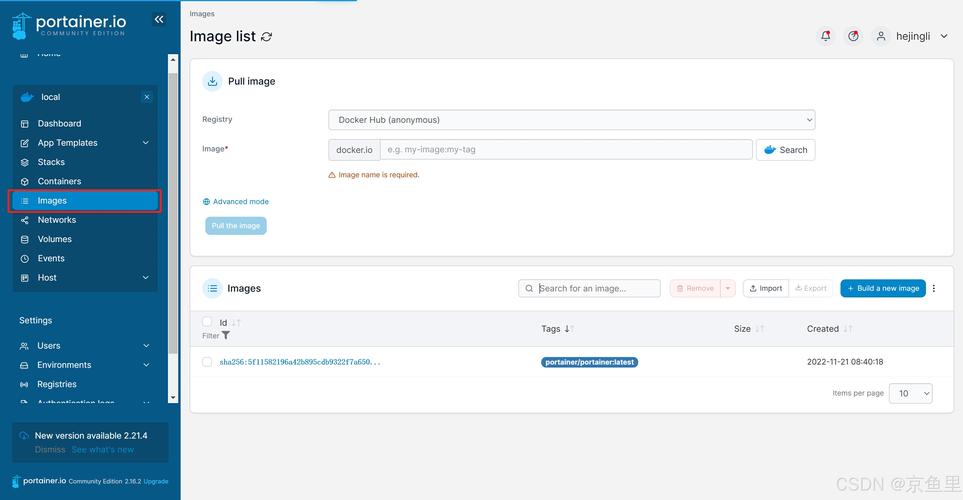
Task: Expand Users chevron
Action: point(146,346)
